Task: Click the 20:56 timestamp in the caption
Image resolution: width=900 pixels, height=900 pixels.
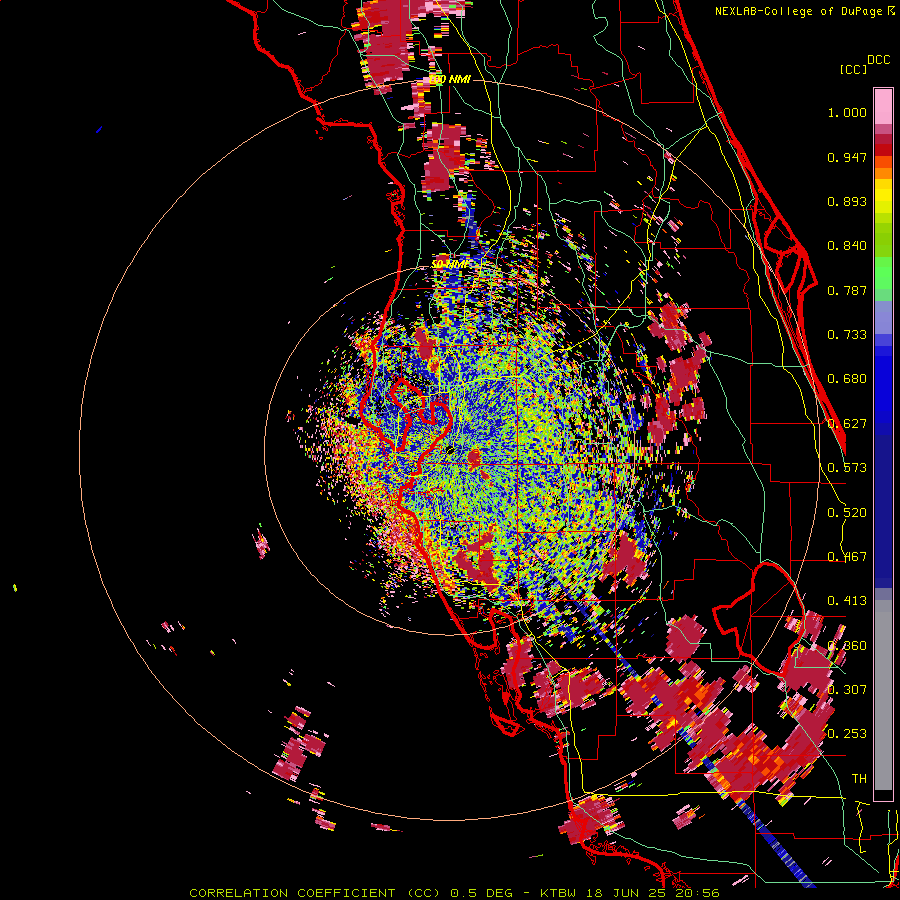Action: (696, 893)
